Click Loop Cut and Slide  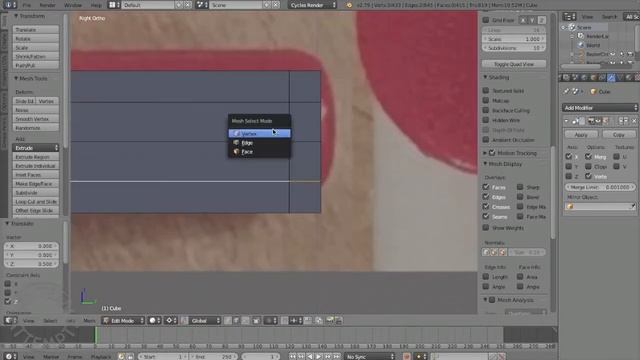36,202
